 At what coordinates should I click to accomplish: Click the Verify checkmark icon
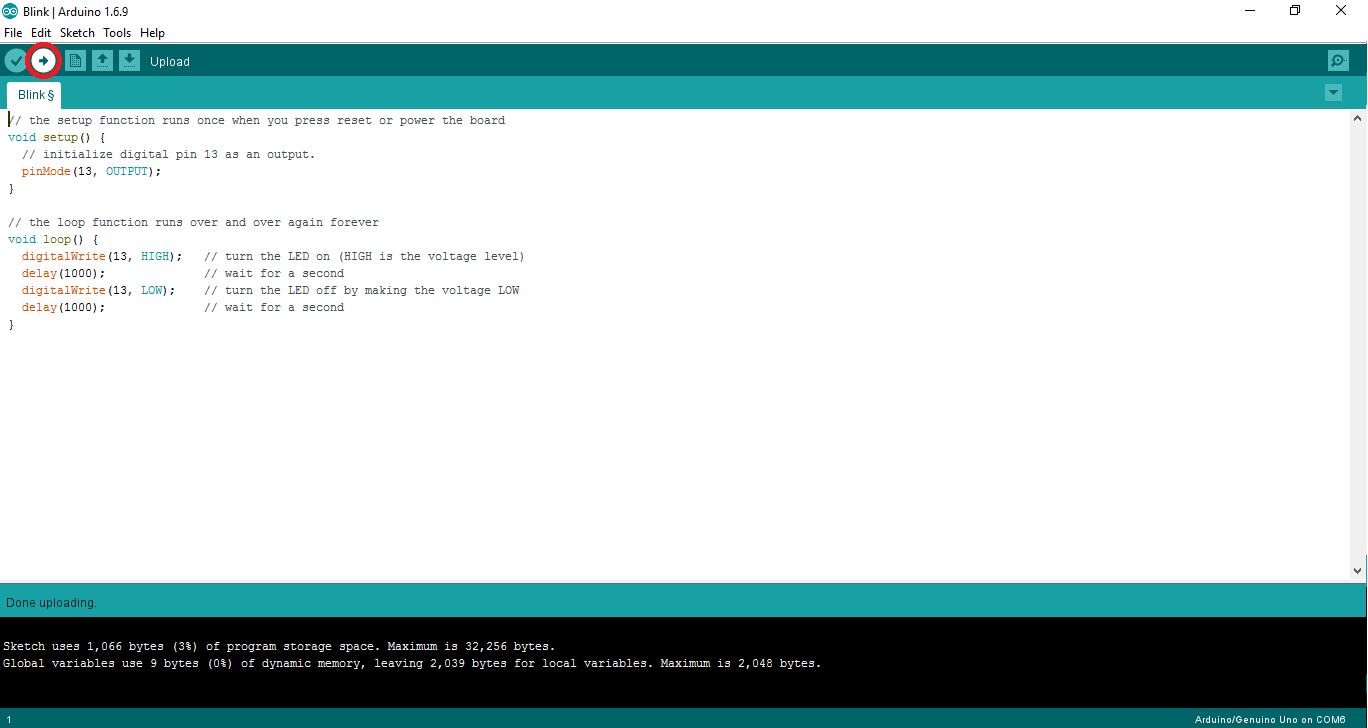coord(14,60)
